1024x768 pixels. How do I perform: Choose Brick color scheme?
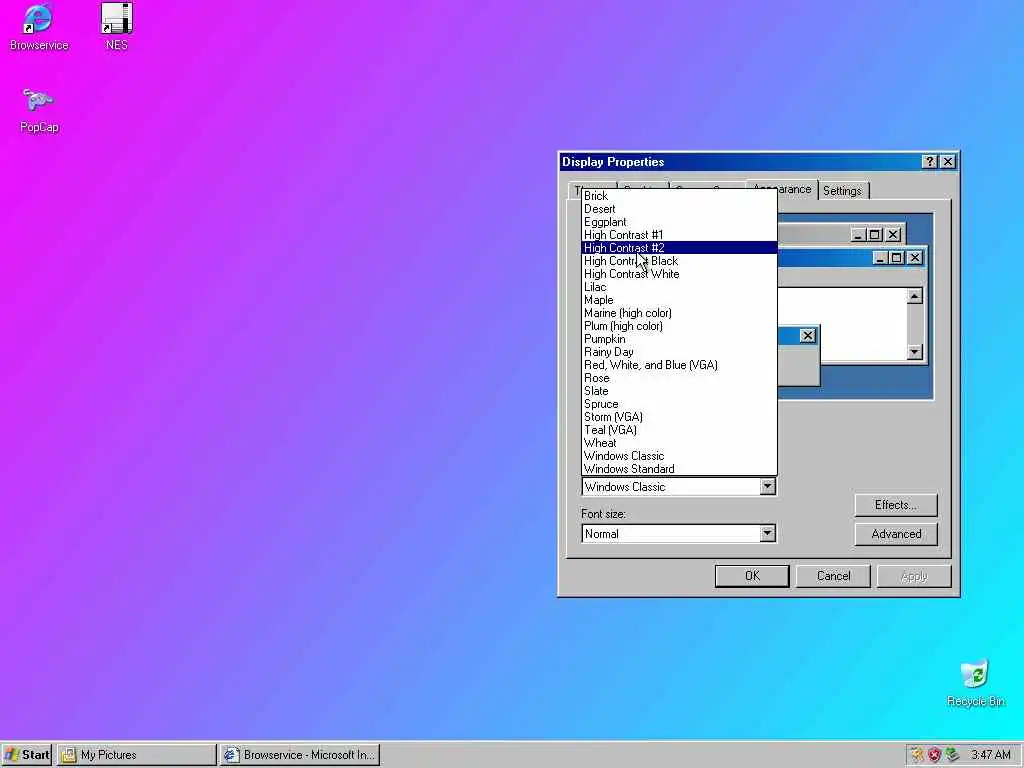pos(679,196)
